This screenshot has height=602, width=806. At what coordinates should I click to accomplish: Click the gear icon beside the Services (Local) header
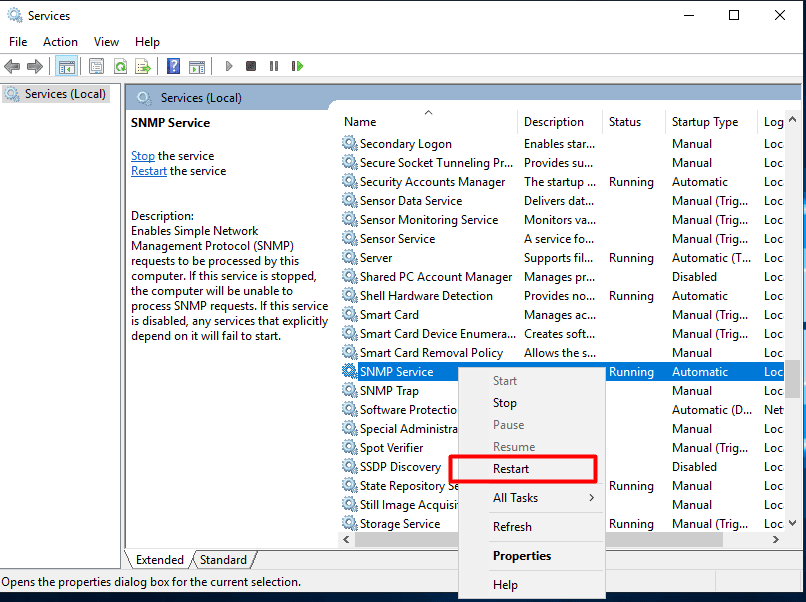144,98
